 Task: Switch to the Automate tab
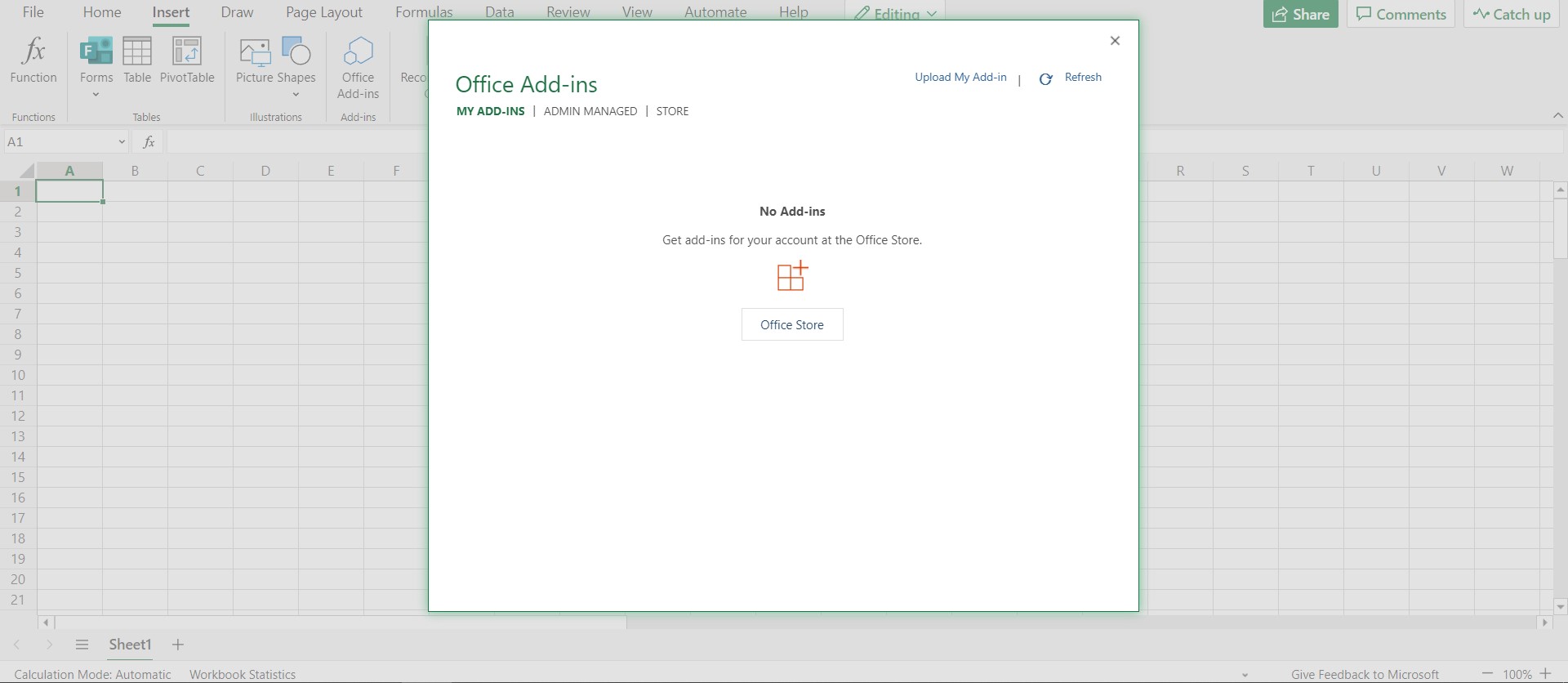pos(715,12)
